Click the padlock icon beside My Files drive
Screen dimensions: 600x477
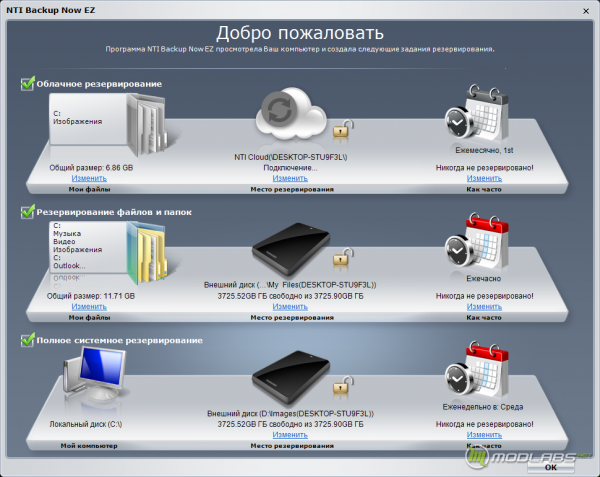[342, 257]
